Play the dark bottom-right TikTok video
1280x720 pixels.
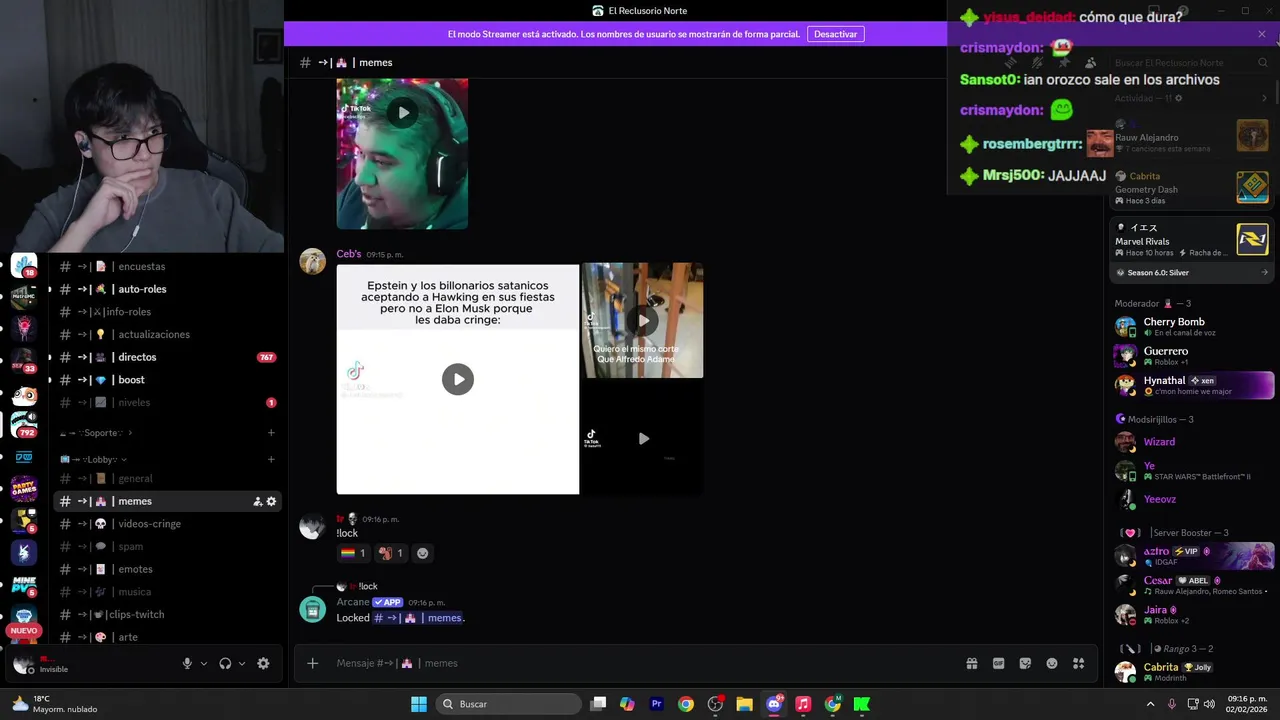[643, 438]
